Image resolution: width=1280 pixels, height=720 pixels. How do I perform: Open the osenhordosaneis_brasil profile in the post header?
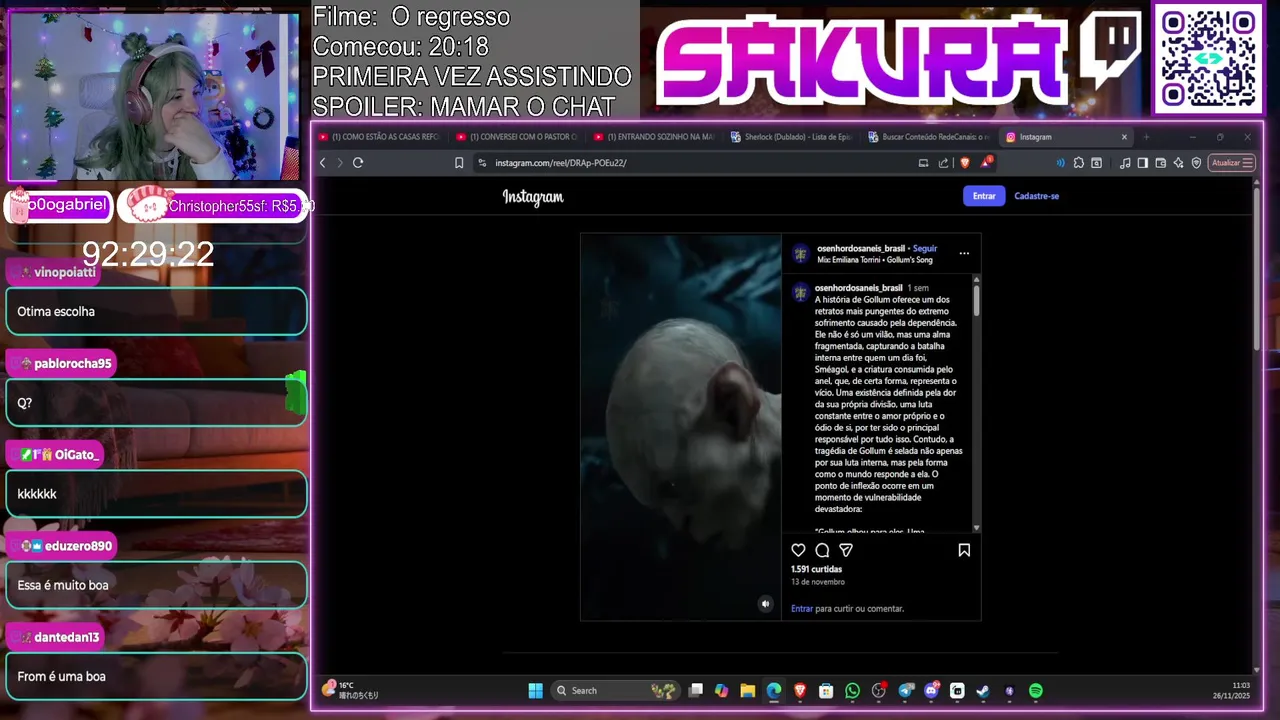[860, 248]
